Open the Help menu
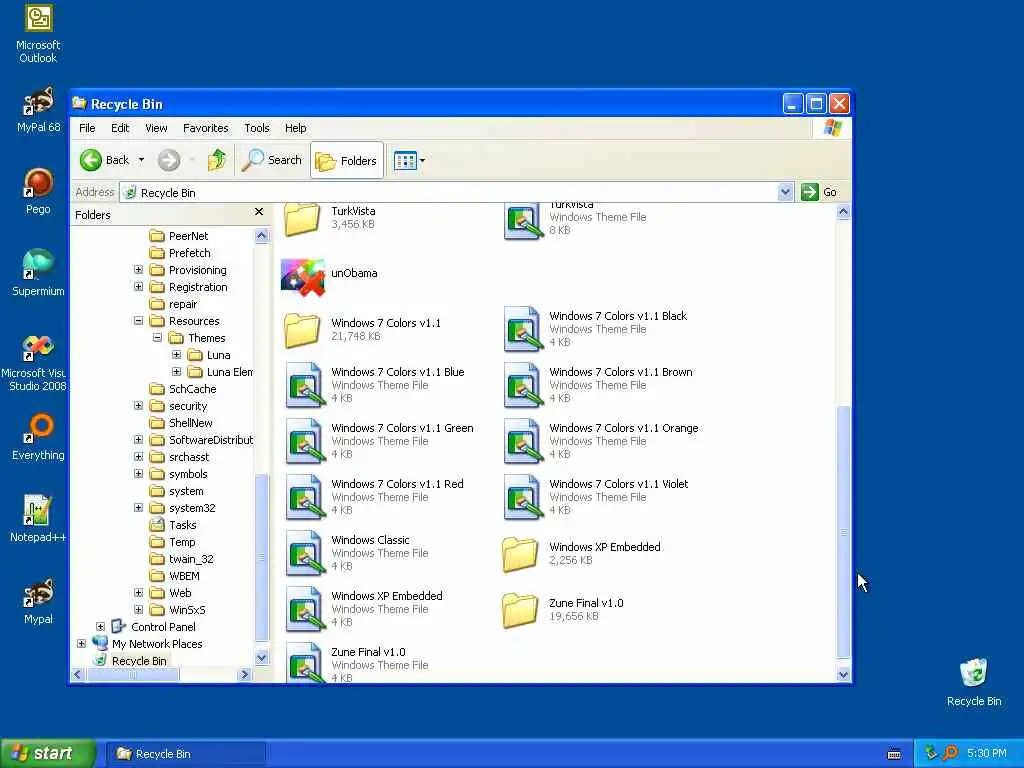Image resolution: width=1024 pixels, height=768 pixels. (295, 128)
